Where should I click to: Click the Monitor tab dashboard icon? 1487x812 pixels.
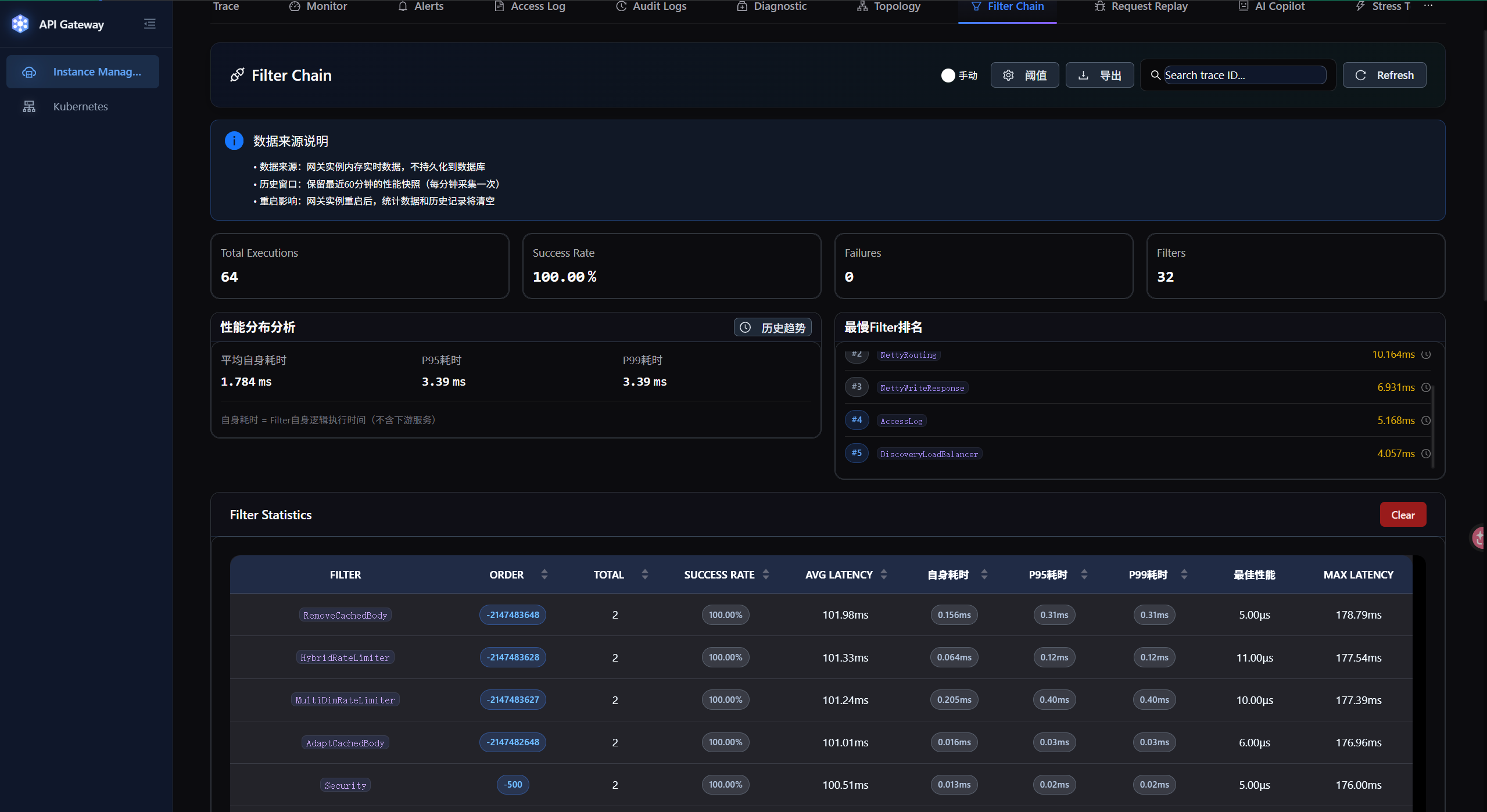(295, 6)
